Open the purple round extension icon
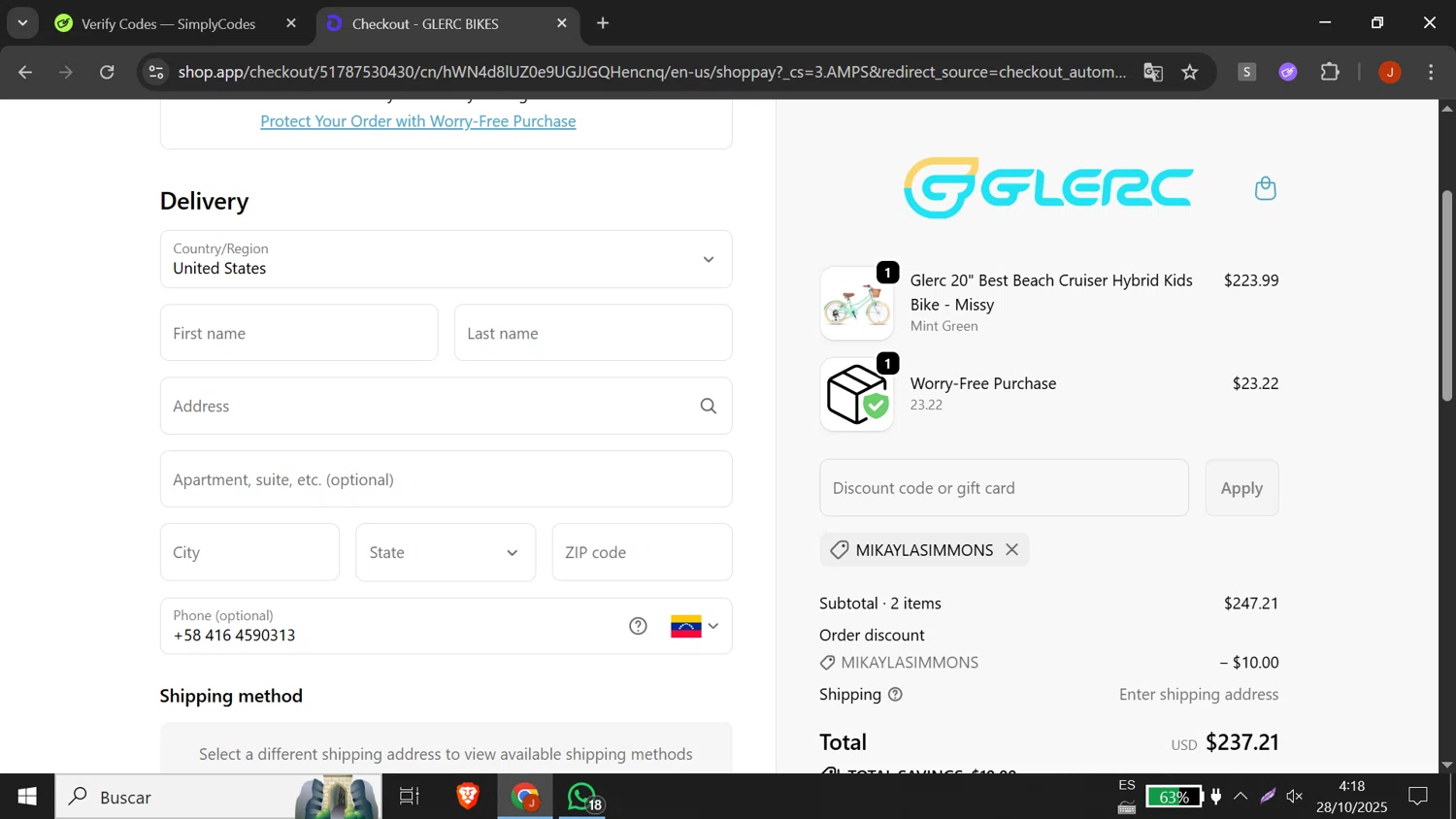This screenshot has height=819, width=1456. click(1288, 72)
